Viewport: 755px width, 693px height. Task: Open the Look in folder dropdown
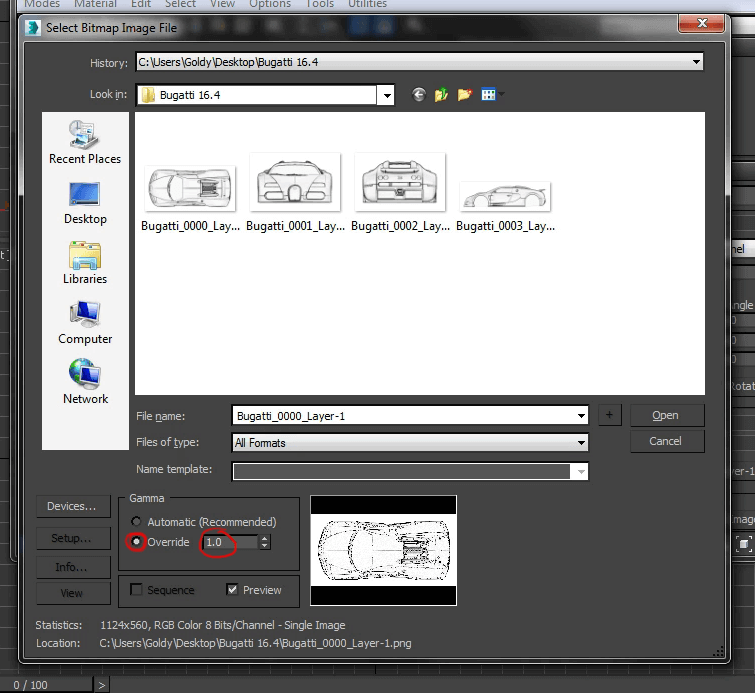[x=385, y=95]
